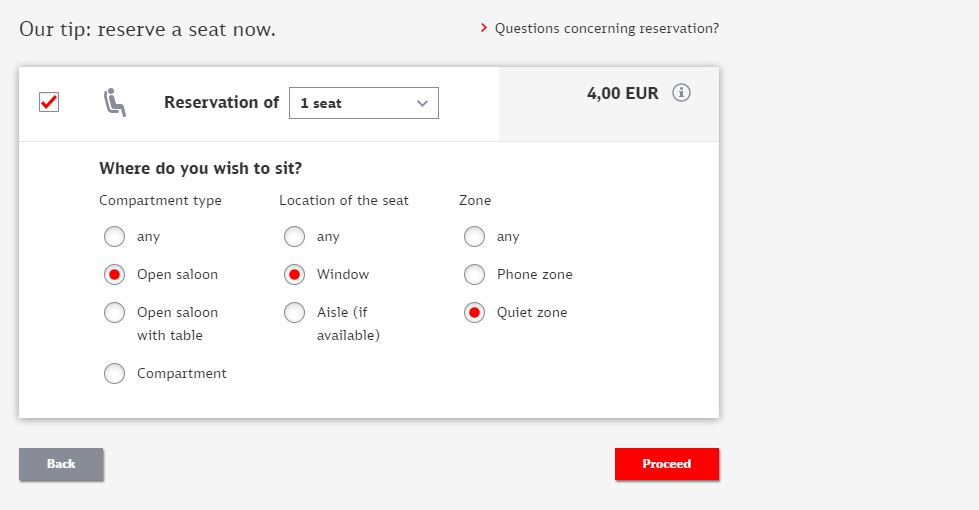Choose the Phone zone option

coord(474,274)
